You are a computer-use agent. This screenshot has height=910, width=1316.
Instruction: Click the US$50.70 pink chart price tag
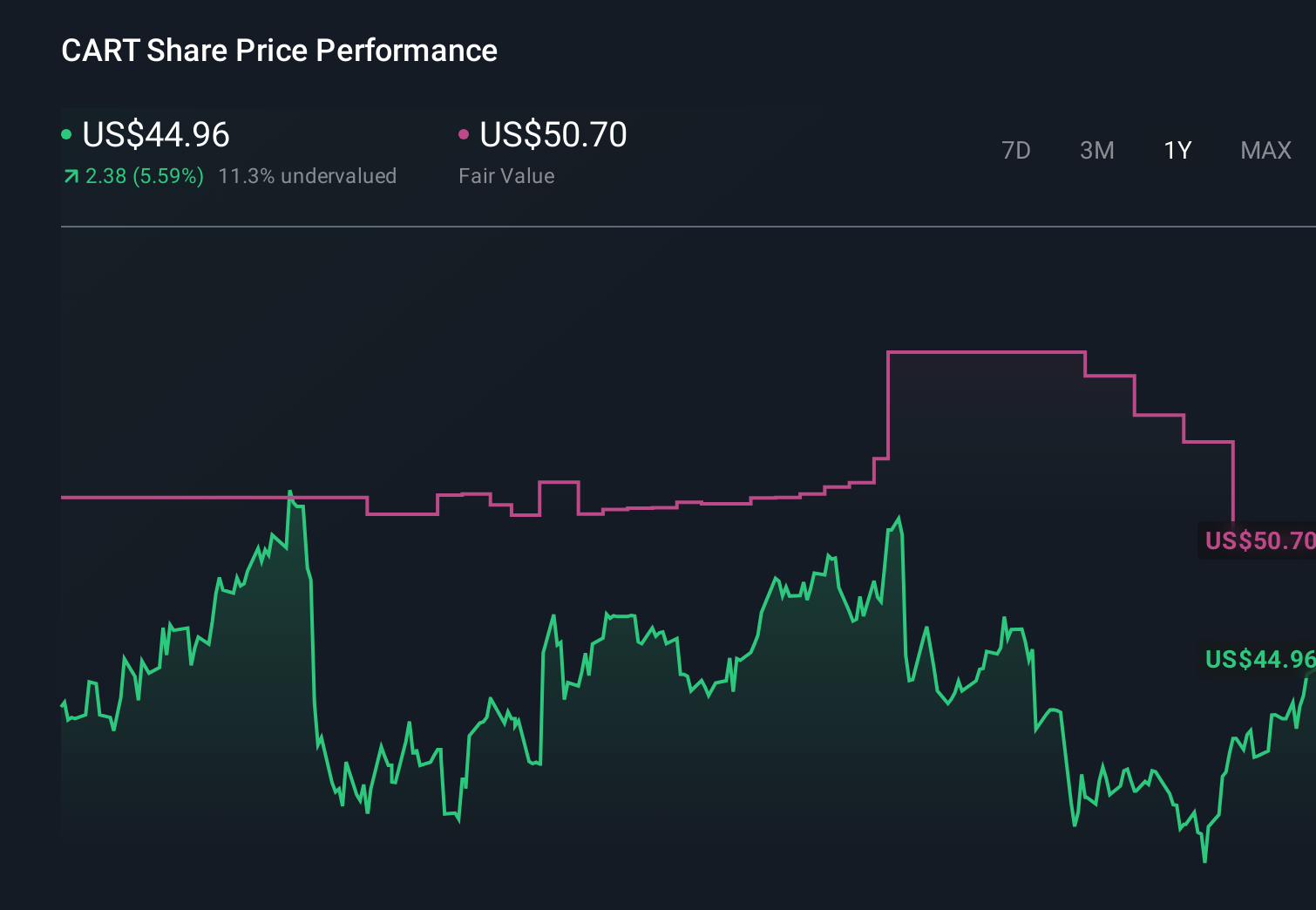click(1260, 540)
